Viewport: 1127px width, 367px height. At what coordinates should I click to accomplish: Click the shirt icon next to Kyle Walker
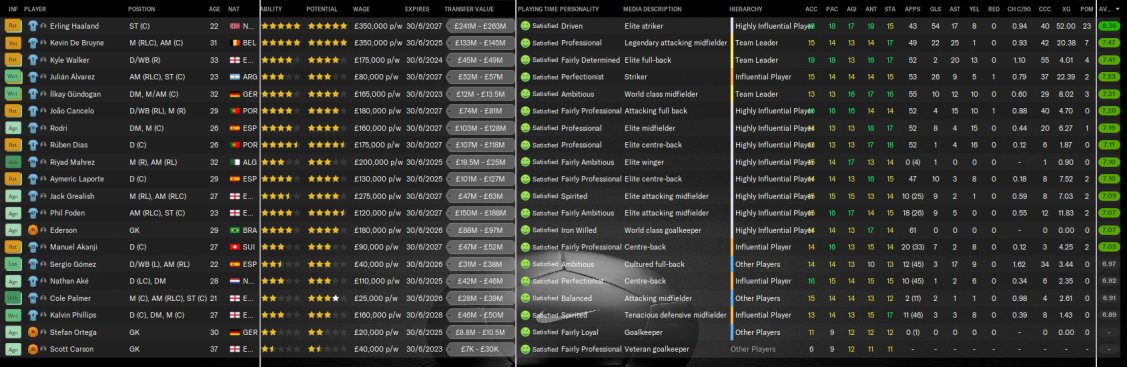pyautogui.click(x=33, y=60)
